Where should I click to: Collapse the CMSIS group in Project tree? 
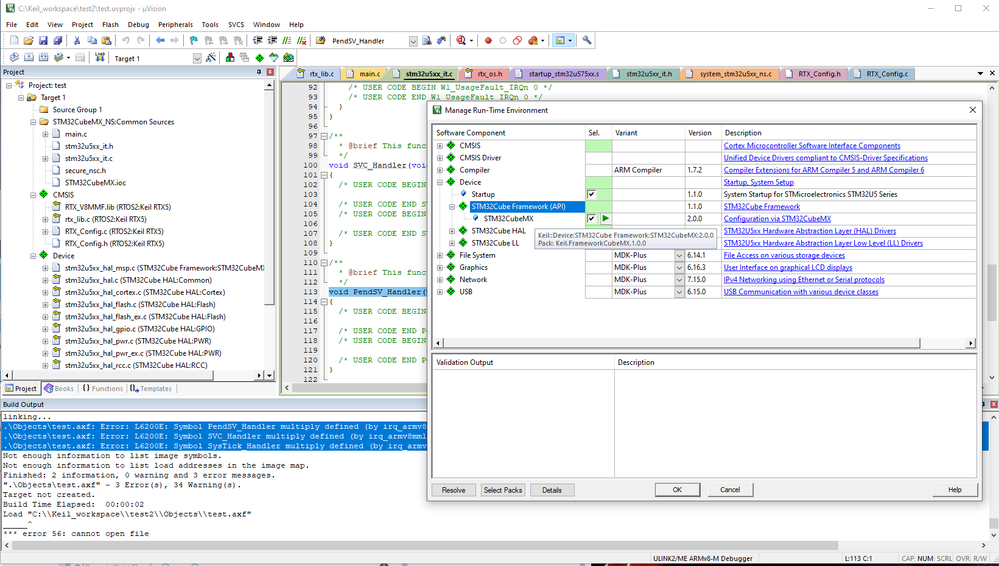tap(33, 195)
